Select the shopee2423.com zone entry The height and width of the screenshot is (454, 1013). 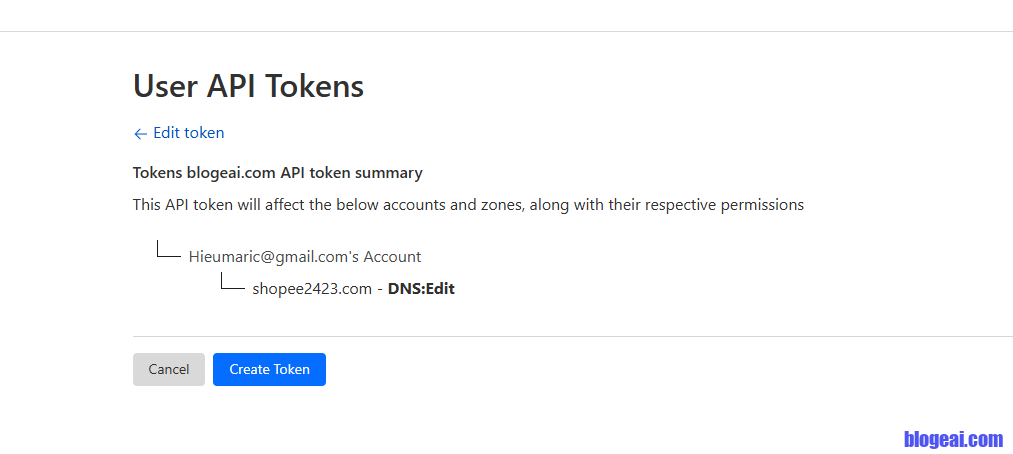coord(314,289)
